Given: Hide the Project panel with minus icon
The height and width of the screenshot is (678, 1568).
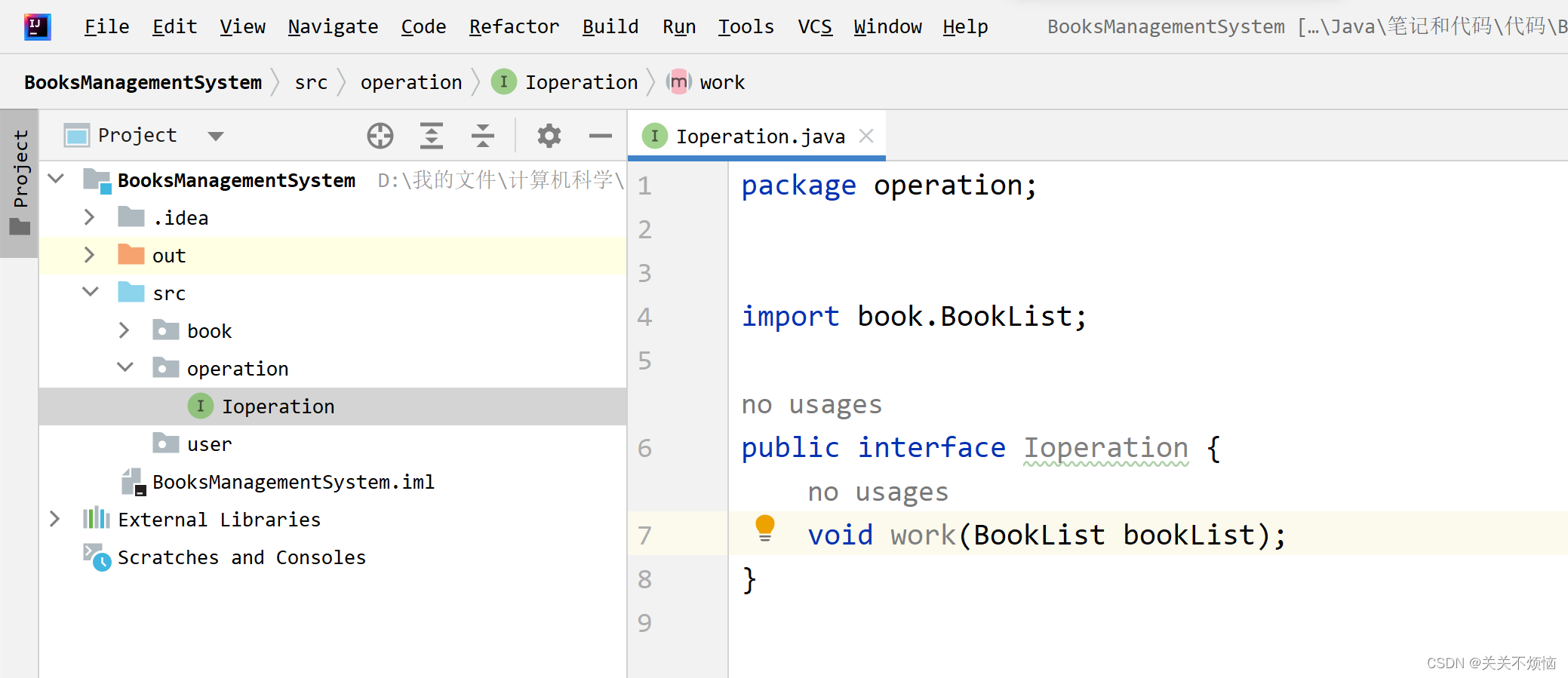Looking at the screenshot, I should 600,136.
